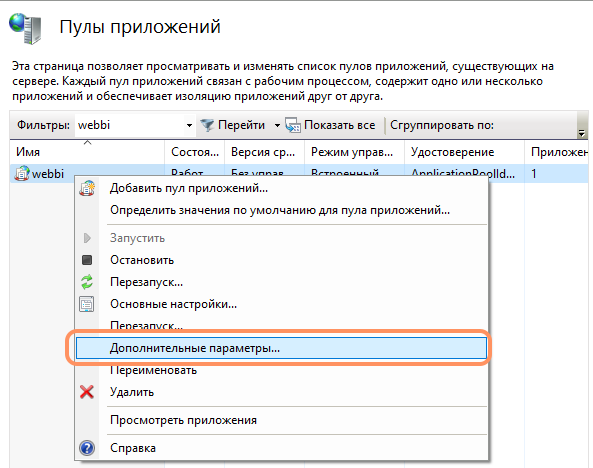Image resolution: width=593 pixels, height=468 pixels.
Task: Click the Сгруппировать по label
Action: (x=442, y=125)
